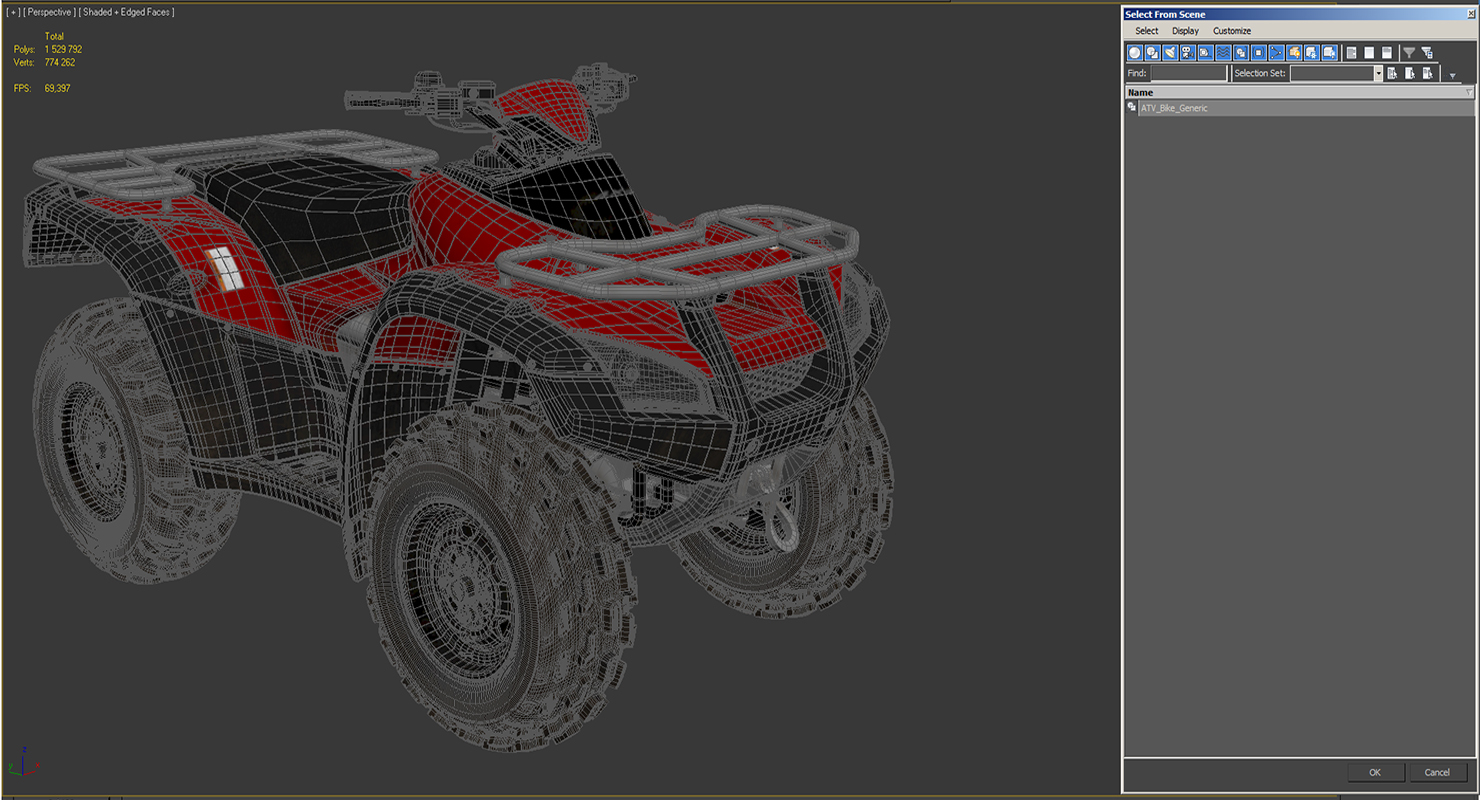Viewport: 1480px width, 800px height.
Task: Toggle Display Geometry filter icon
Action: (x=1135, y=52)
